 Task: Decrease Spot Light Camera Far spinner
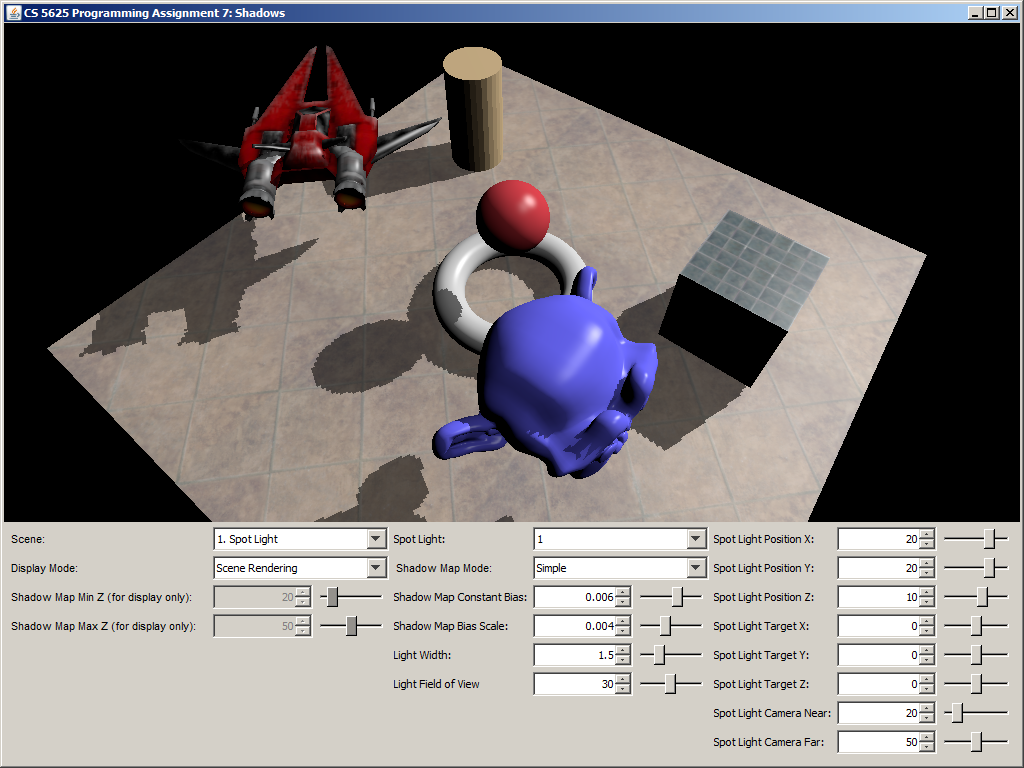pos(927,747)
